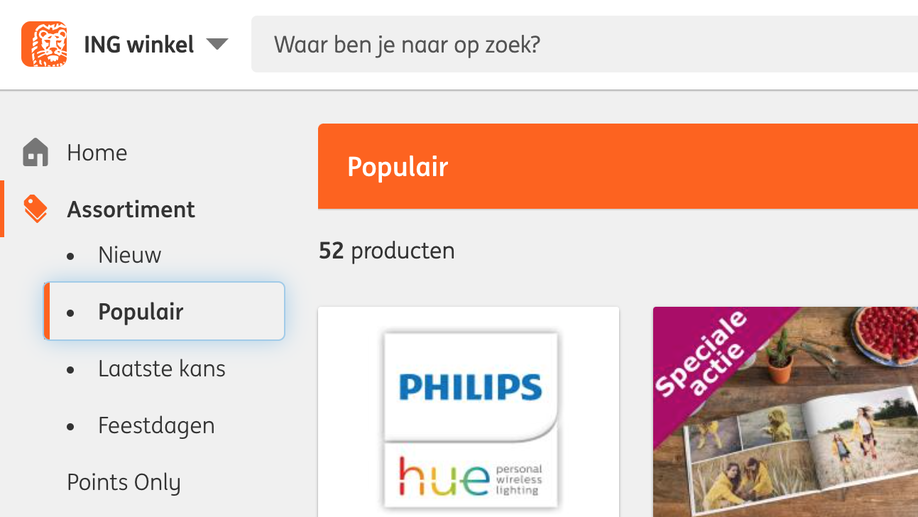Click the Philips logo in the product image

(x=470, y=386)
